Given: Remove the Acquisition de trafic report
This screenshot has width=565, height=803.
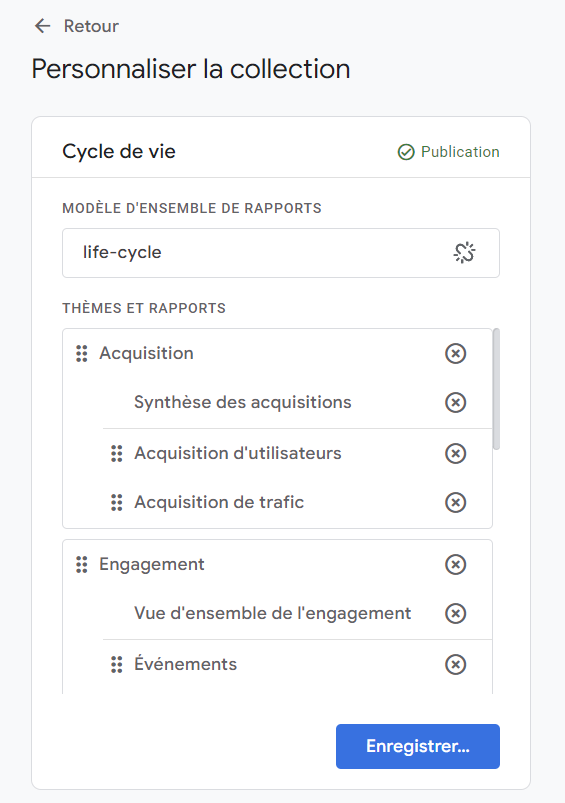Looking at the screenshot, I should coord(455,502).
